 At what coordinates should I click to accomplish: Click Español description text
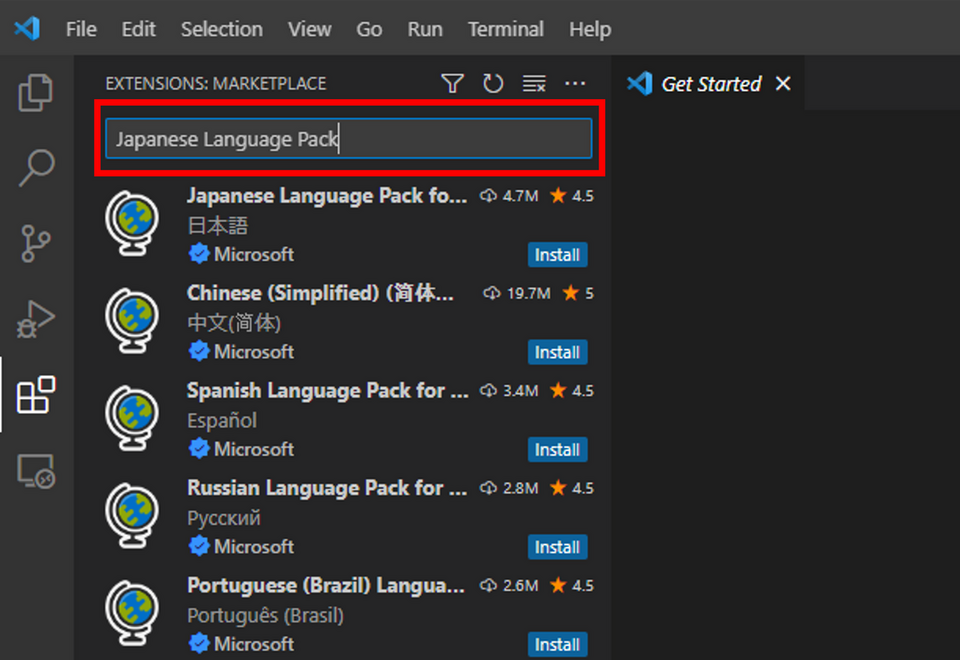(x=222, y=421)
